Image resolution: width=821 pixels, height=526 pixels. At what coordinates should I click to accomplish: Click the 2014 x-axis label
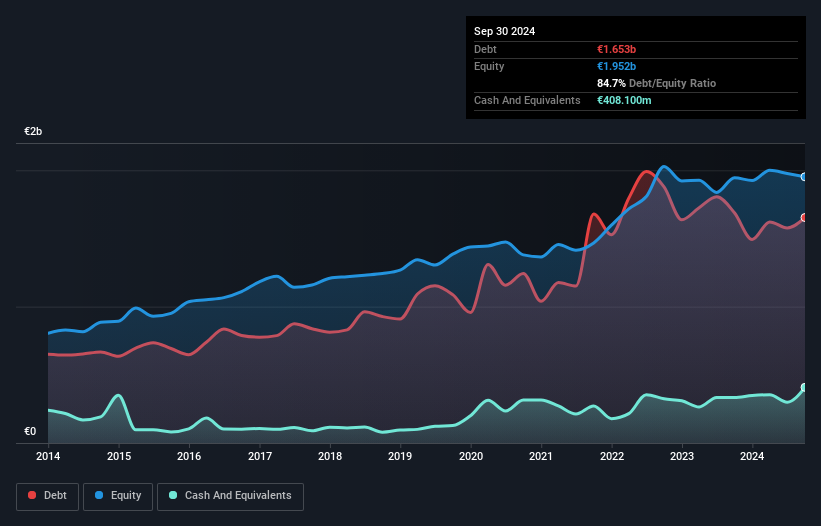(x=48, y=456)
